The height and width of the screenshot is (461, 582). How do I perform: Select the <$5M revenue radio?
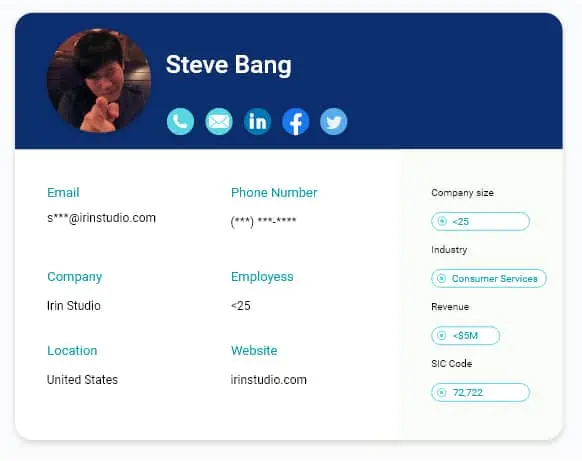[x=441, y=336]
